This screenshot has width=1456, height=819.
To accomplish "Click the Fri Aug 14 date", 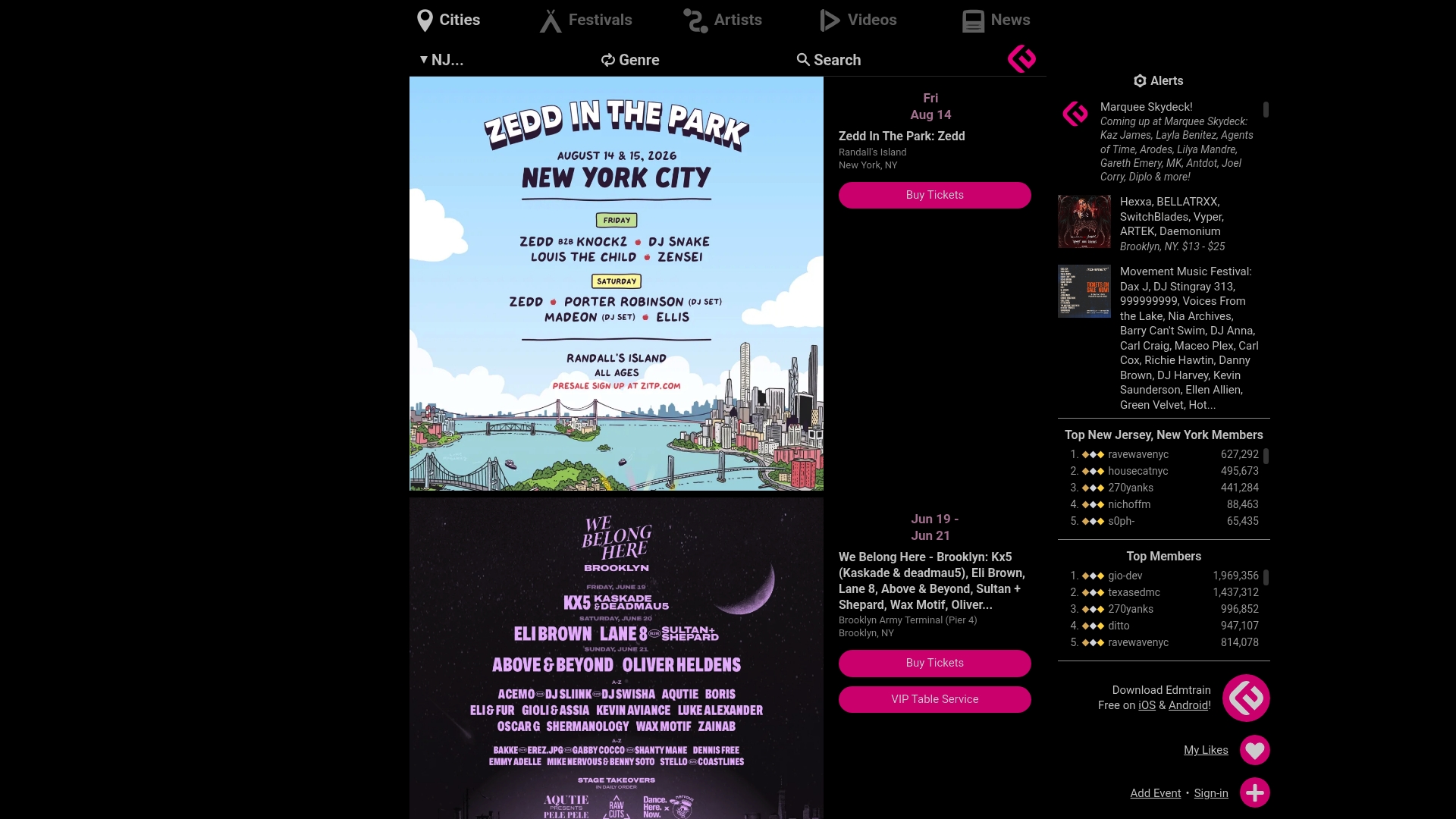I will (x=930, y=106).
